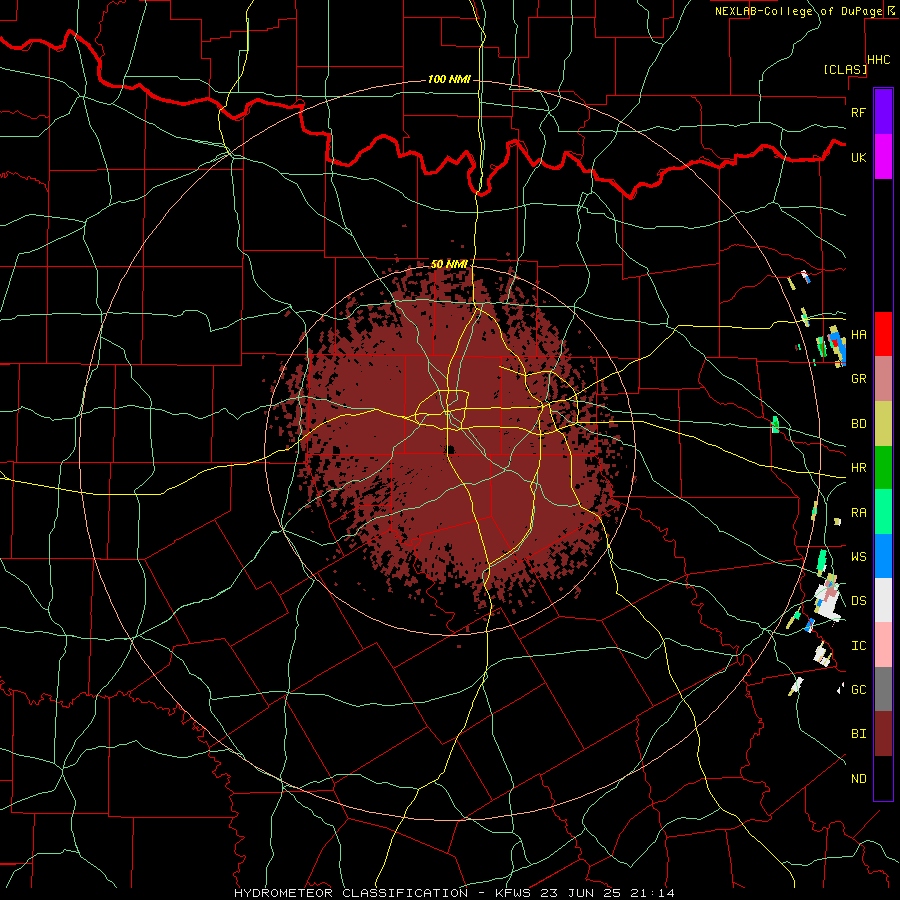Click the purple RF legend color swatch
Viewport: 900px width, 900px height.
(x=883, y=112)
